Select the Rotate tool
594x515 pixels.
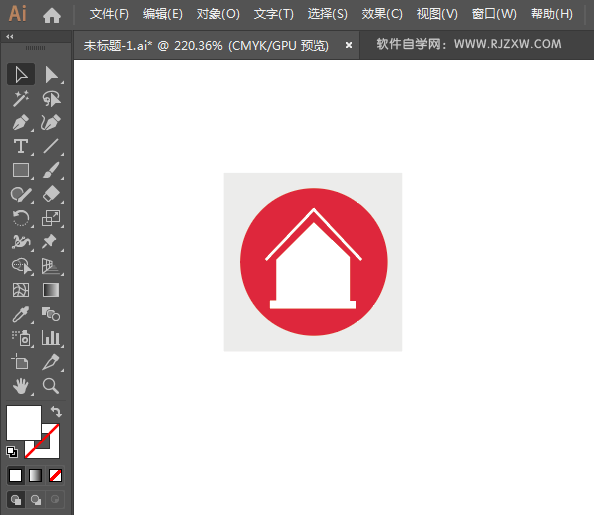(21, 218)
